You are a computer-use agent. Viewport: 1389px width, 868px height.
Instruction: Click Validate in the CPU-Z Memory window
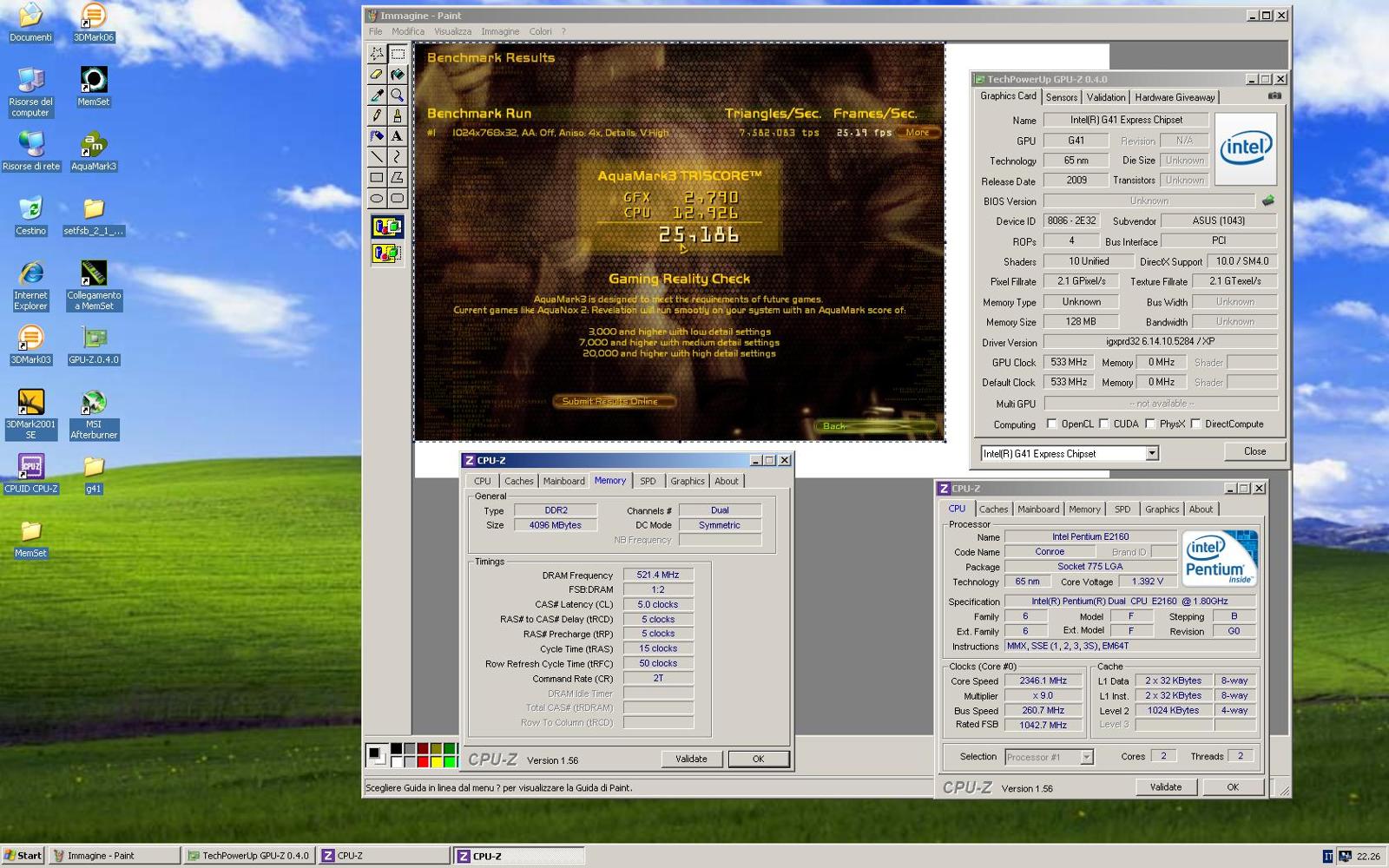(691, 759)
